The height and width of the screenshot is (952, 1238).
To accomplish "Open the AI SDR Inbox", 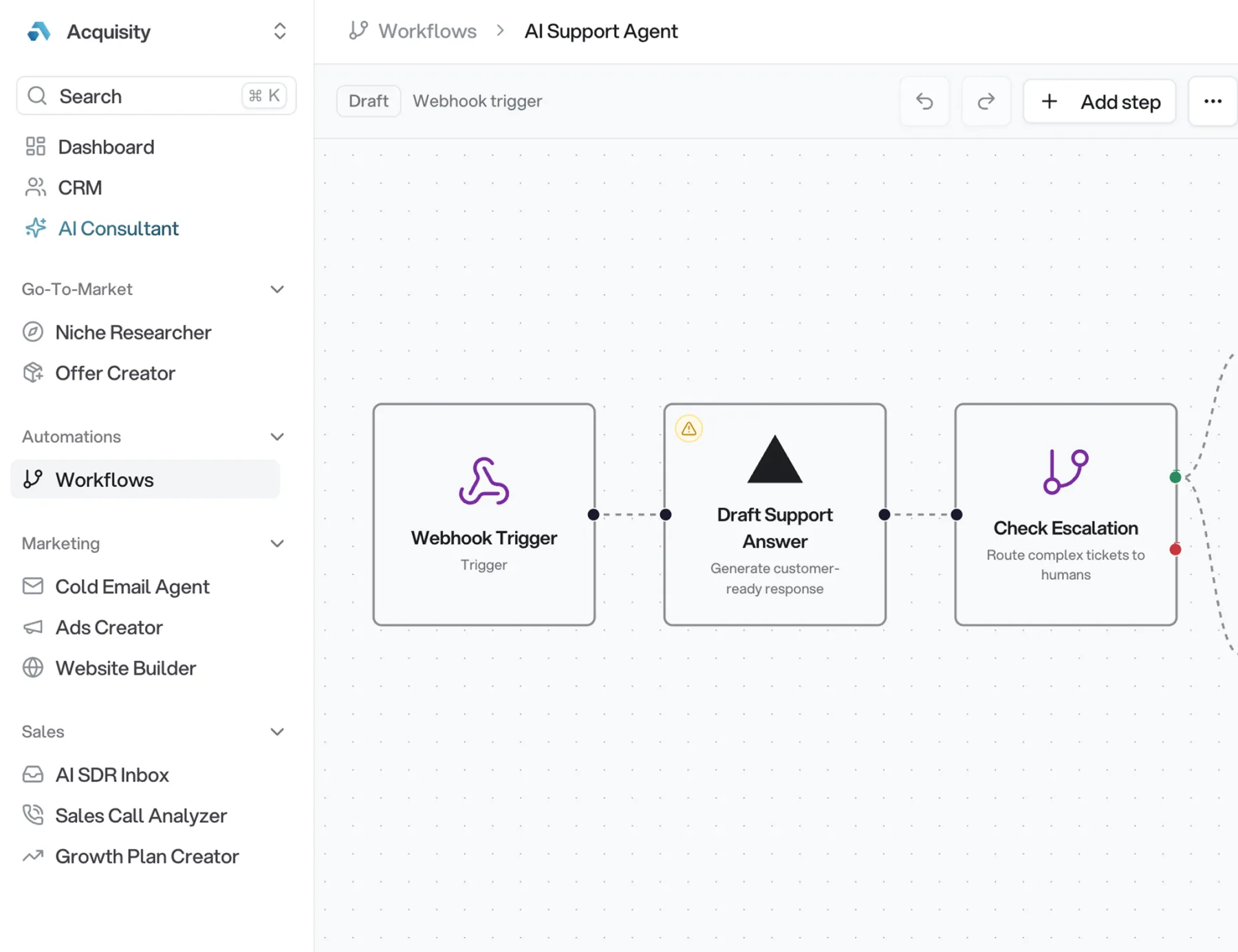I will click(112, 775).
